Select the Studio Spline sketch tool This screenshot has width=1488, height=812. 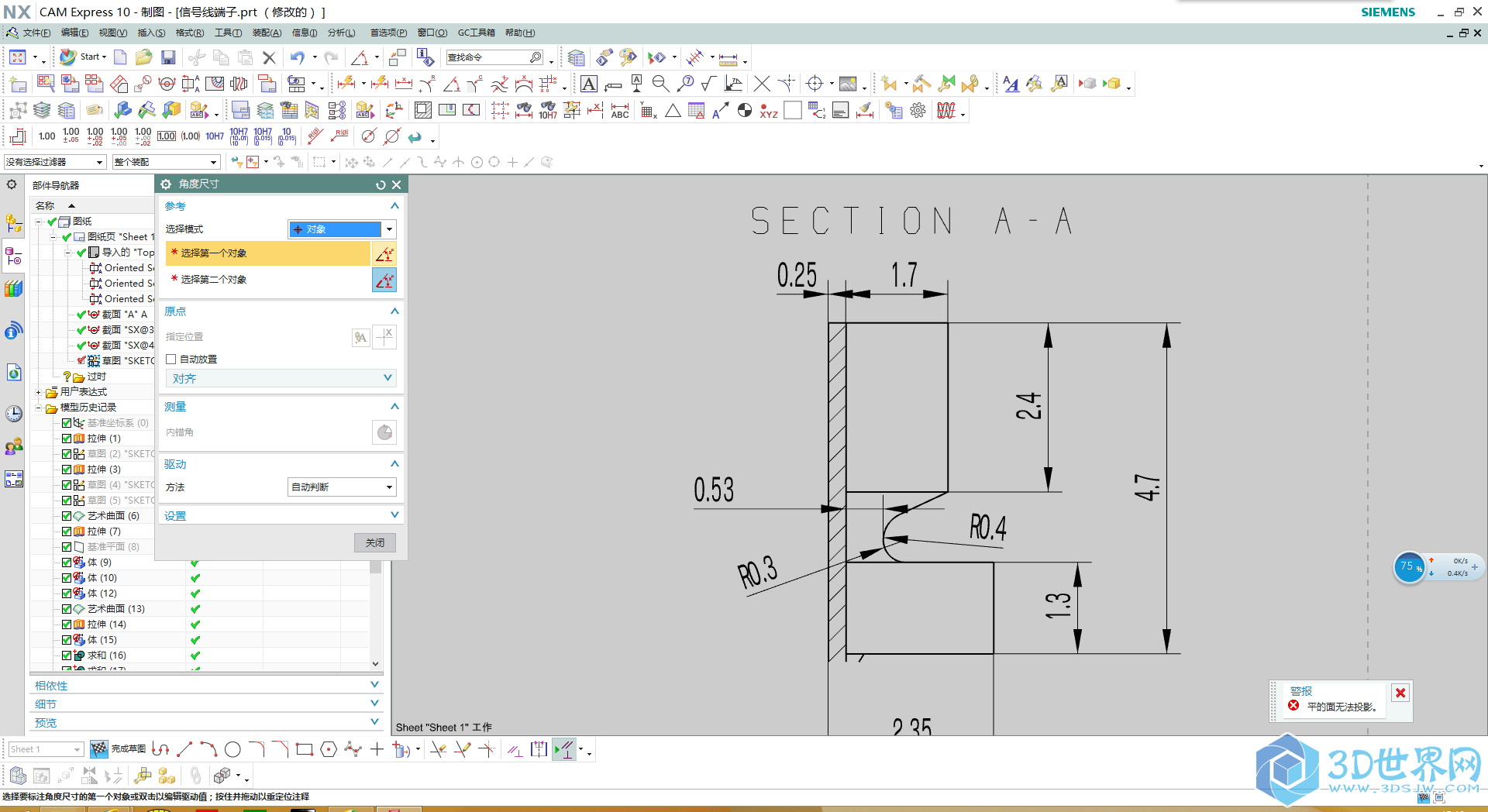click(x=353, y=749)
